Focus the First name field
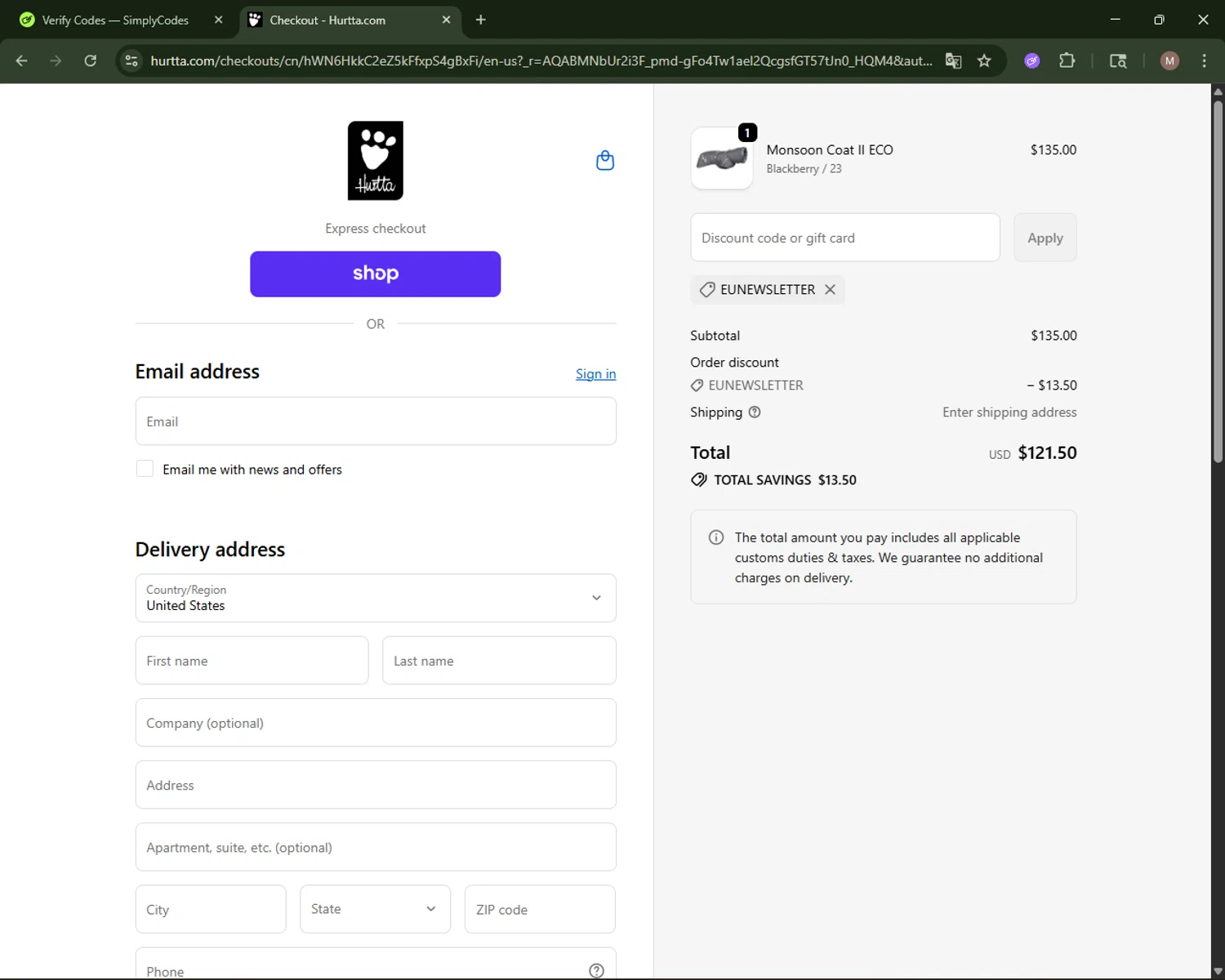 tap(252, 661)
